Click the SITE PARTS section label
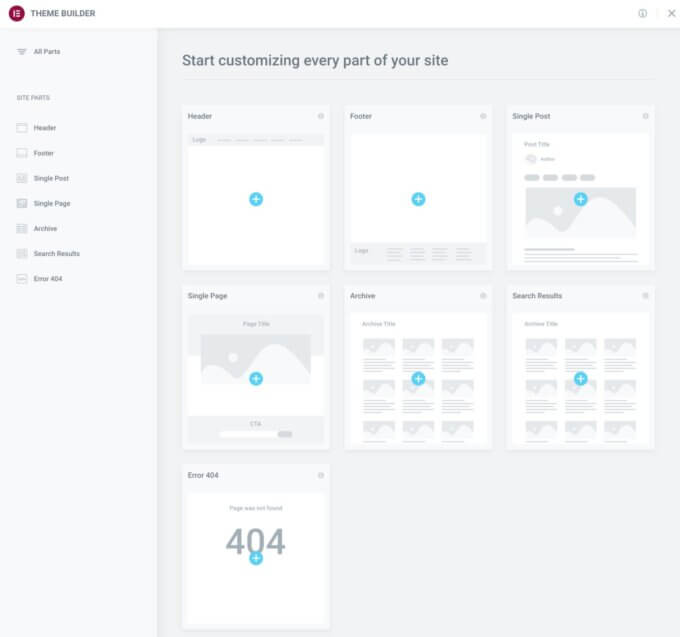Viewport: 680px width, 637px height. pyautogui.click(x=33, y=98)
